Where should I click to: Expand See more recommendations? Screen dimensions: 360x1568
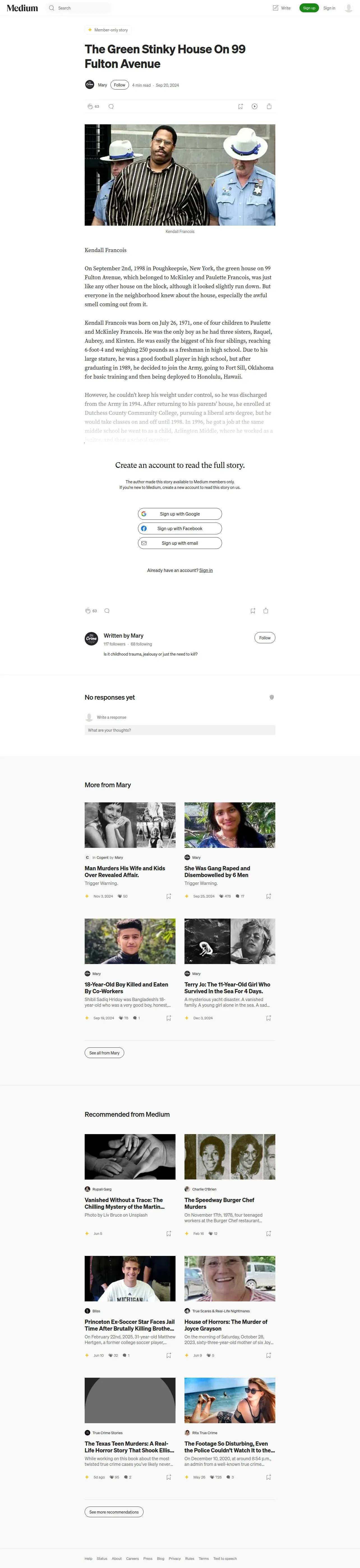(x=114, y=1512)
